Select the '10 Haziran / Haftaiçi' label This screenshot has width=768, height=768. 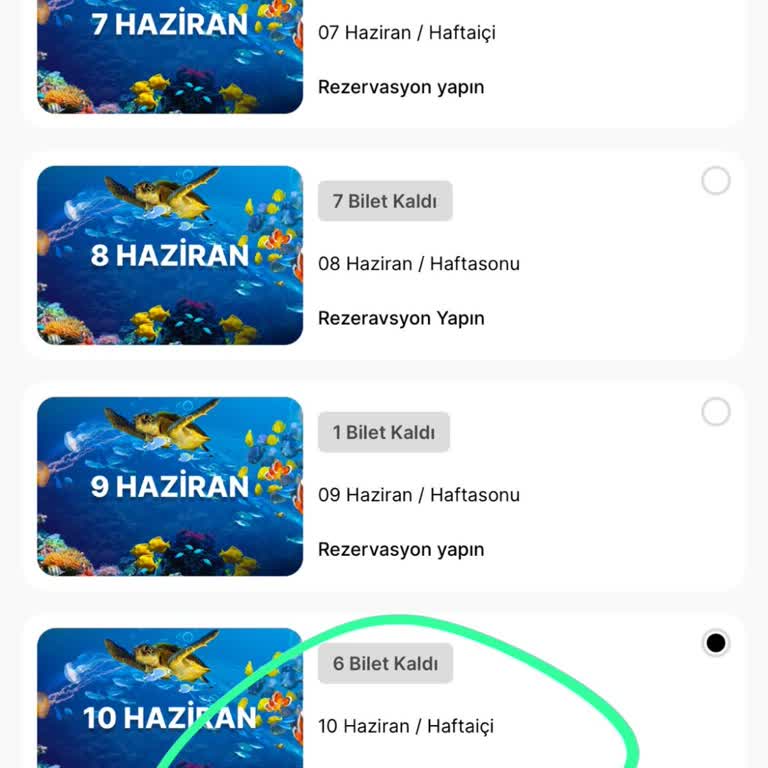pyautogui.click(x=406, y=726)
